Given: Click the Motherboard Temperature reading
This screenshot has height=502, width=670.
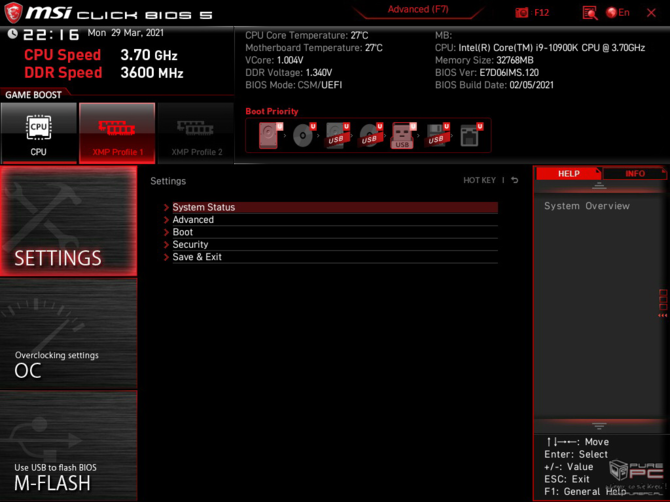Looking at the screenshot, I should coord(314,48).
